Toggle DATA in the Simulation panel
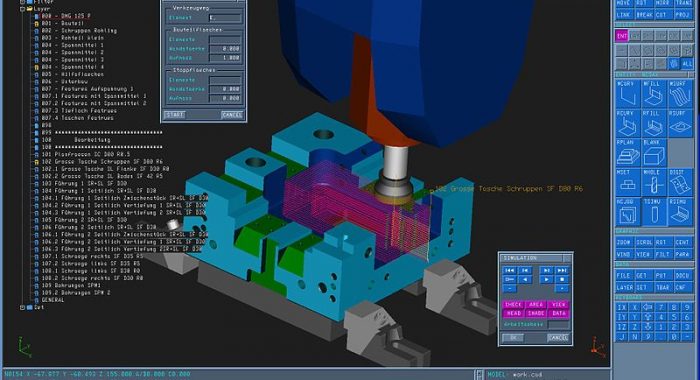Viewport: 700px width, 380px height. (558, 313)
